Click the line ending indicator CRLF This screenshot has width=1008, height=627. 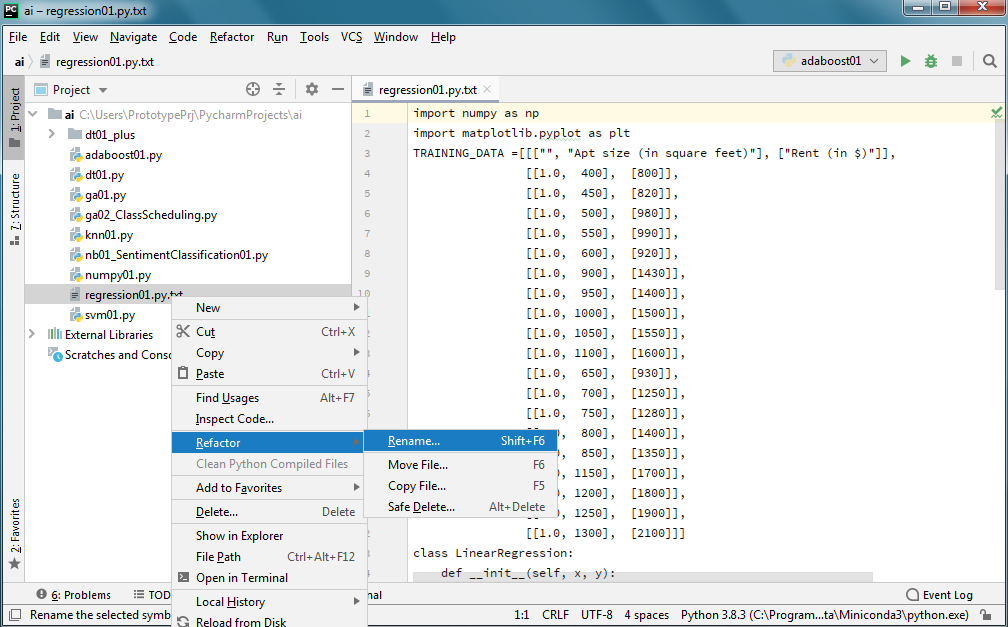click(x=555, y=614)
